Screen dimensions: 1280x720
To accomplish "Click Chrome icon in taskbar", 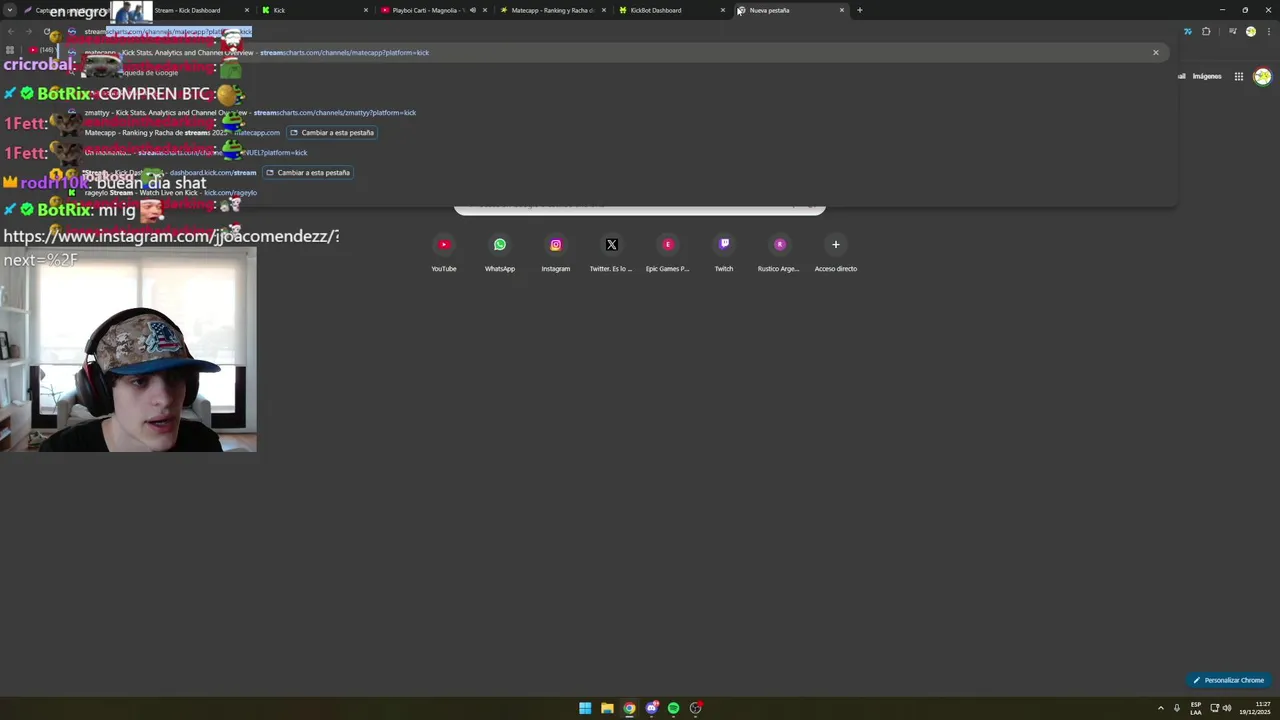I will (629, 708).
